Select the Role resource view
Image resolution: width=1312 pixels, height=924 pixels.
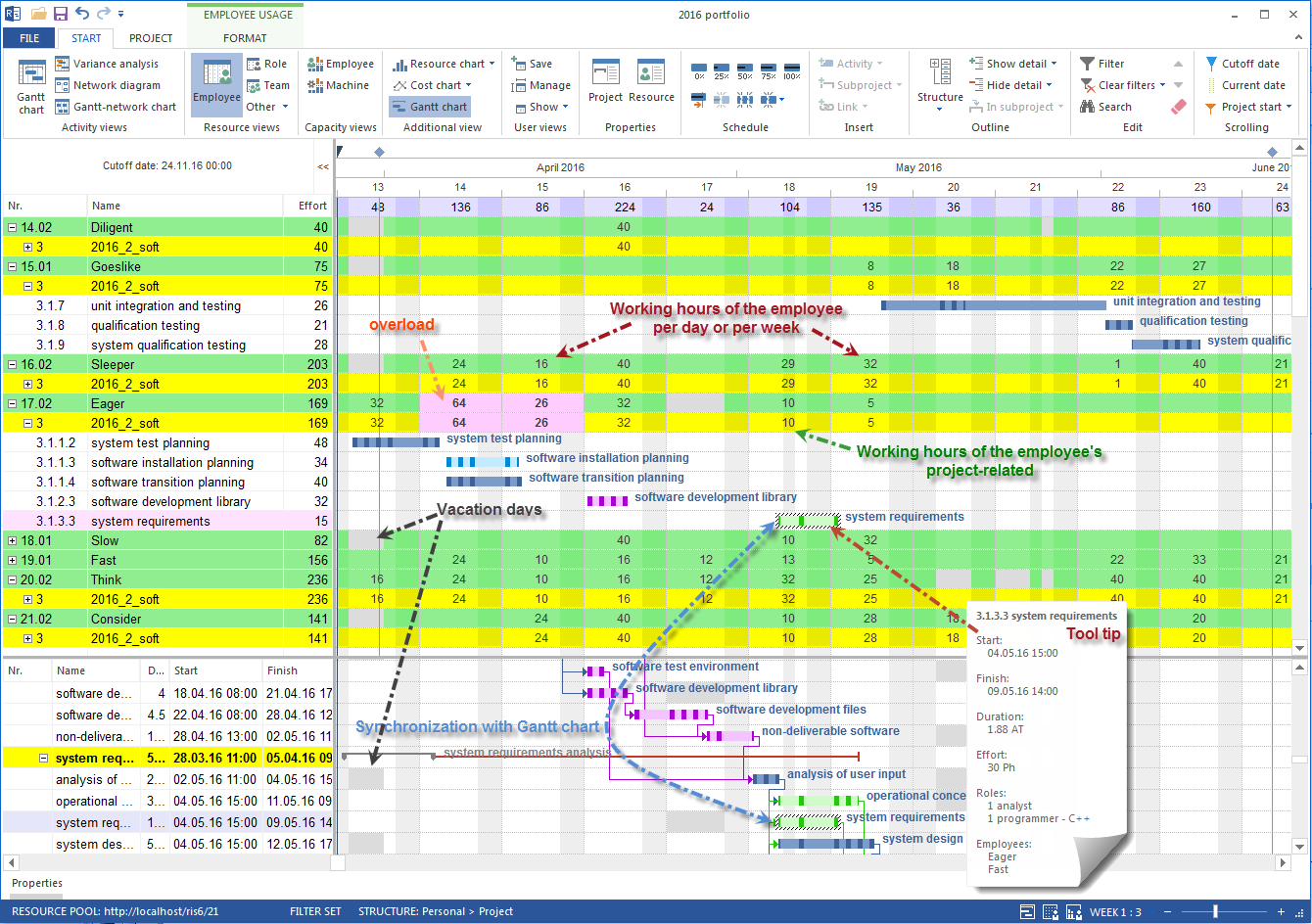click(x=266, y=64)
